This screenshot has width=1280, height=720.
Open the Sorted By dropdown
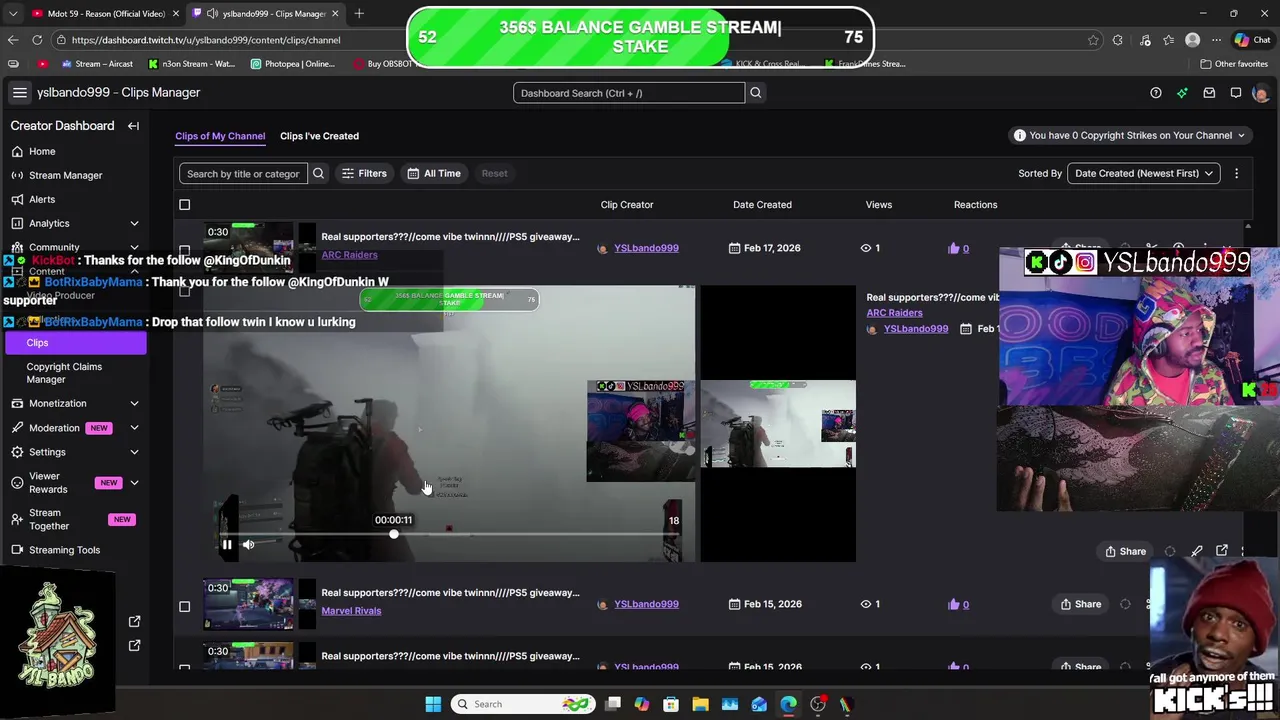[x=1144, y=174]
